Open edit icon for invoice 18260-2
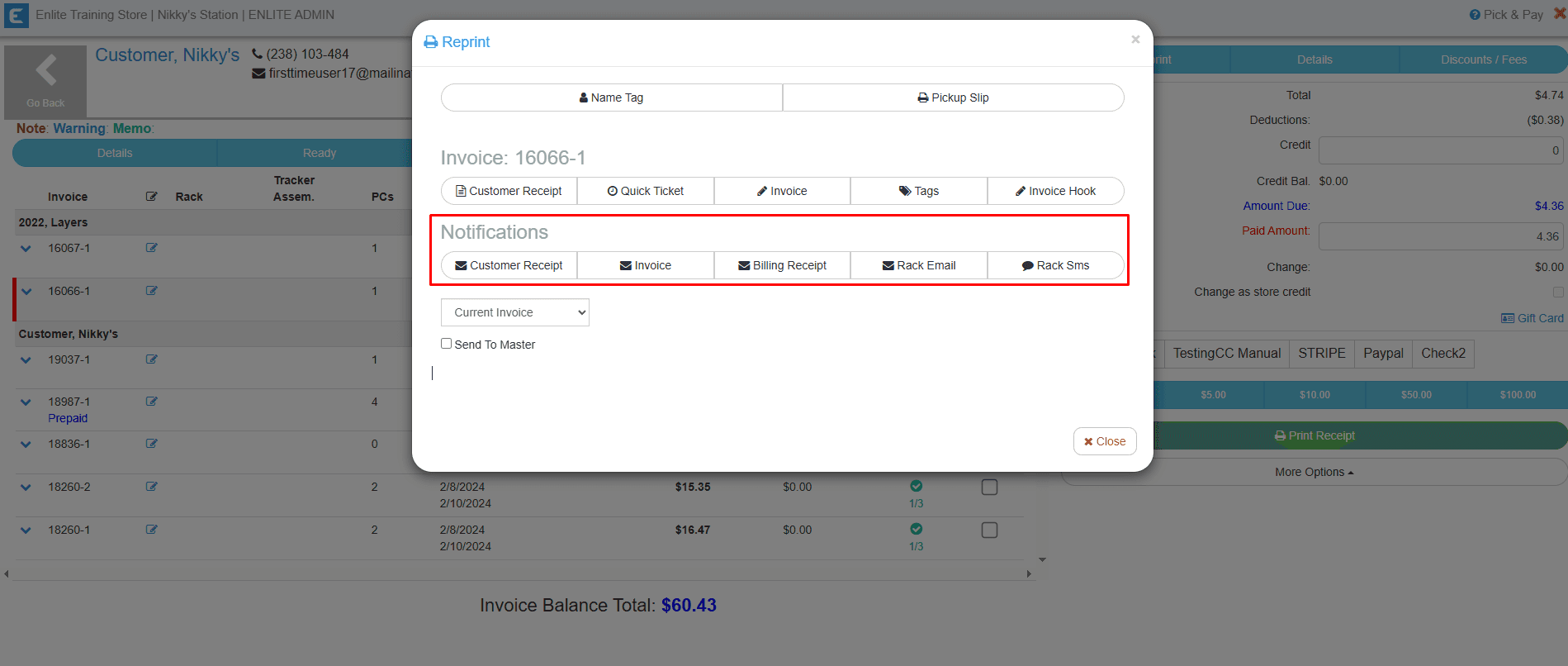 coord(152,487)
